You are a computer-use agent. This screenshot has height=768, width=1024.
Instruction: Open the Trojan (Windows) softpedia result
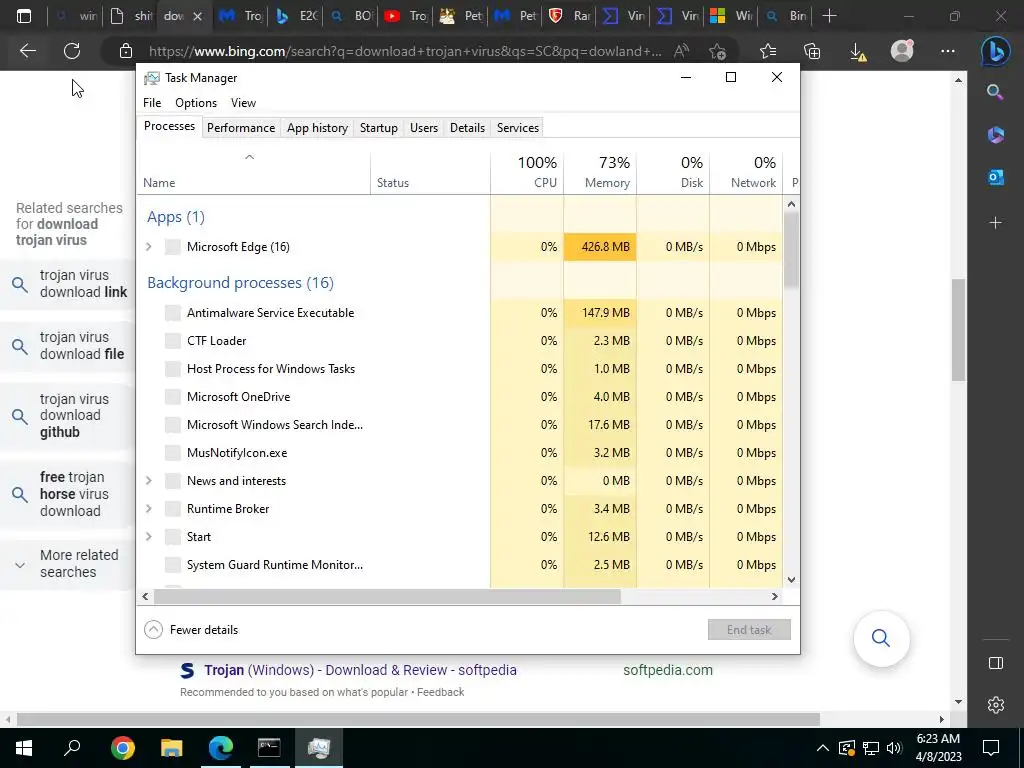point(360,670)
